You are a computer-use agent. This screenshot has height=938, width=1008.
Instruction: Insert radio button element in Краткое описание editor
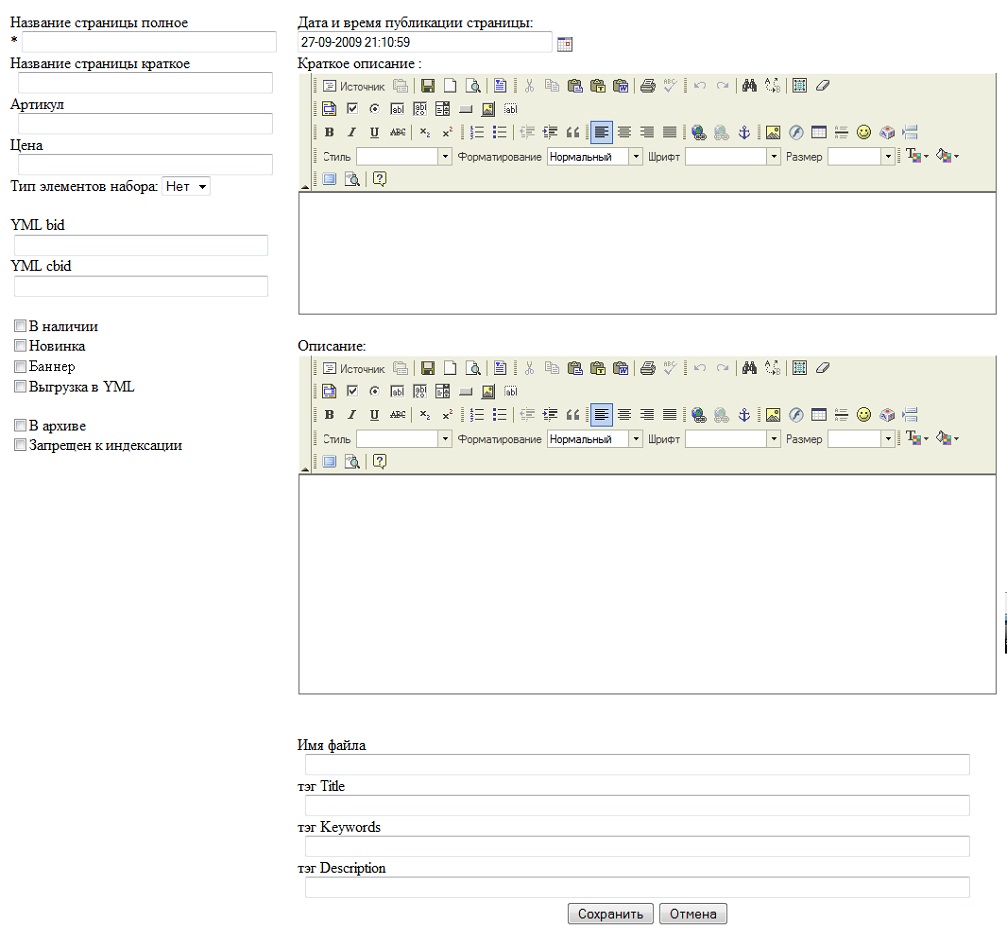click(374, 109)
